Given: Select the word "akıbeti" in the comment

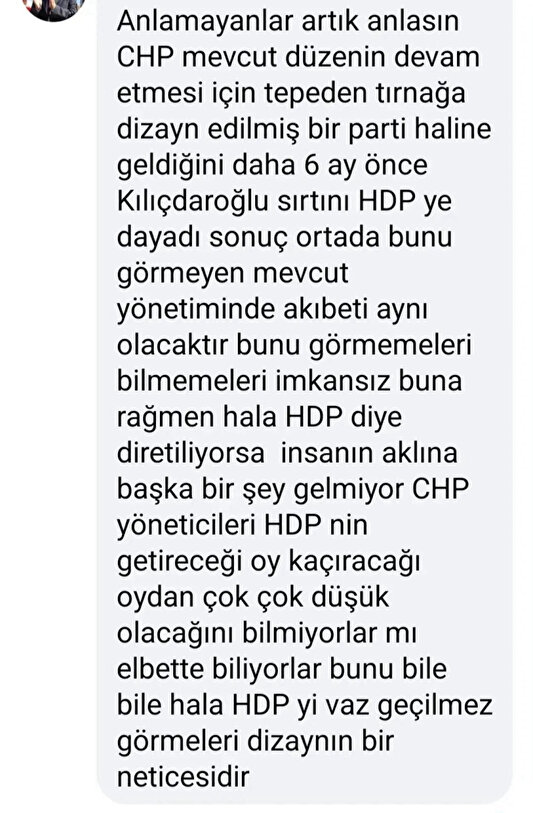Looking at the screenshot, I should pyautogui.click(x=326, y=309).
